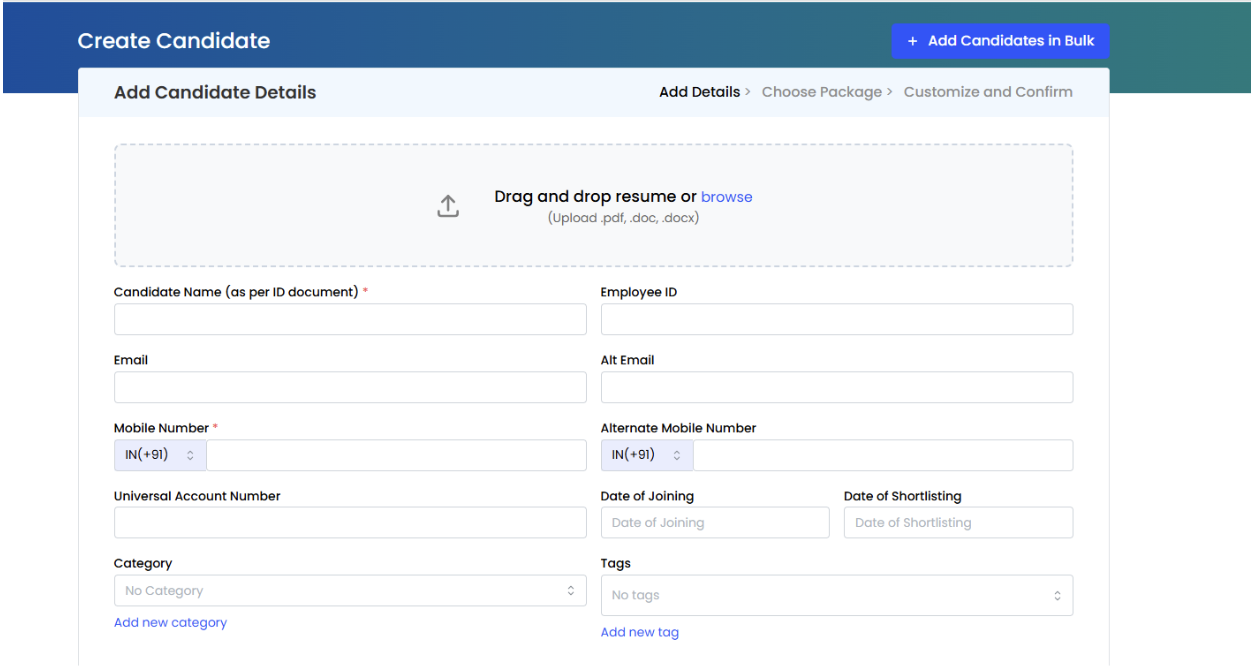Viewport: 1259px width, 669px height.
Task: Open the Date of Joining picker field
Action: [x=714, y=523]
